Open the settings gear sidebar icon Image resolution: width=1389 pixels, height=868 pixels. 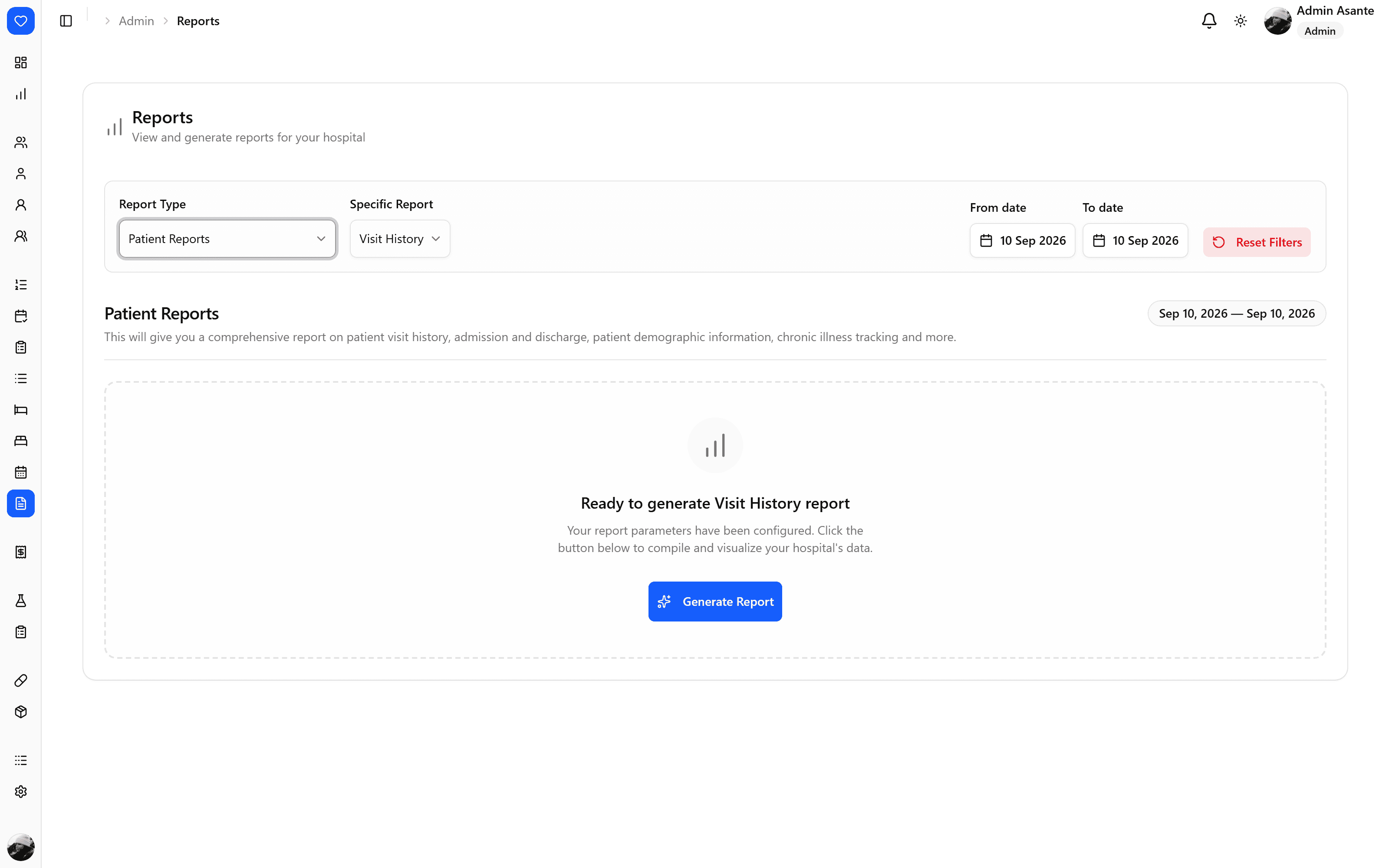[x=21, y=792]
